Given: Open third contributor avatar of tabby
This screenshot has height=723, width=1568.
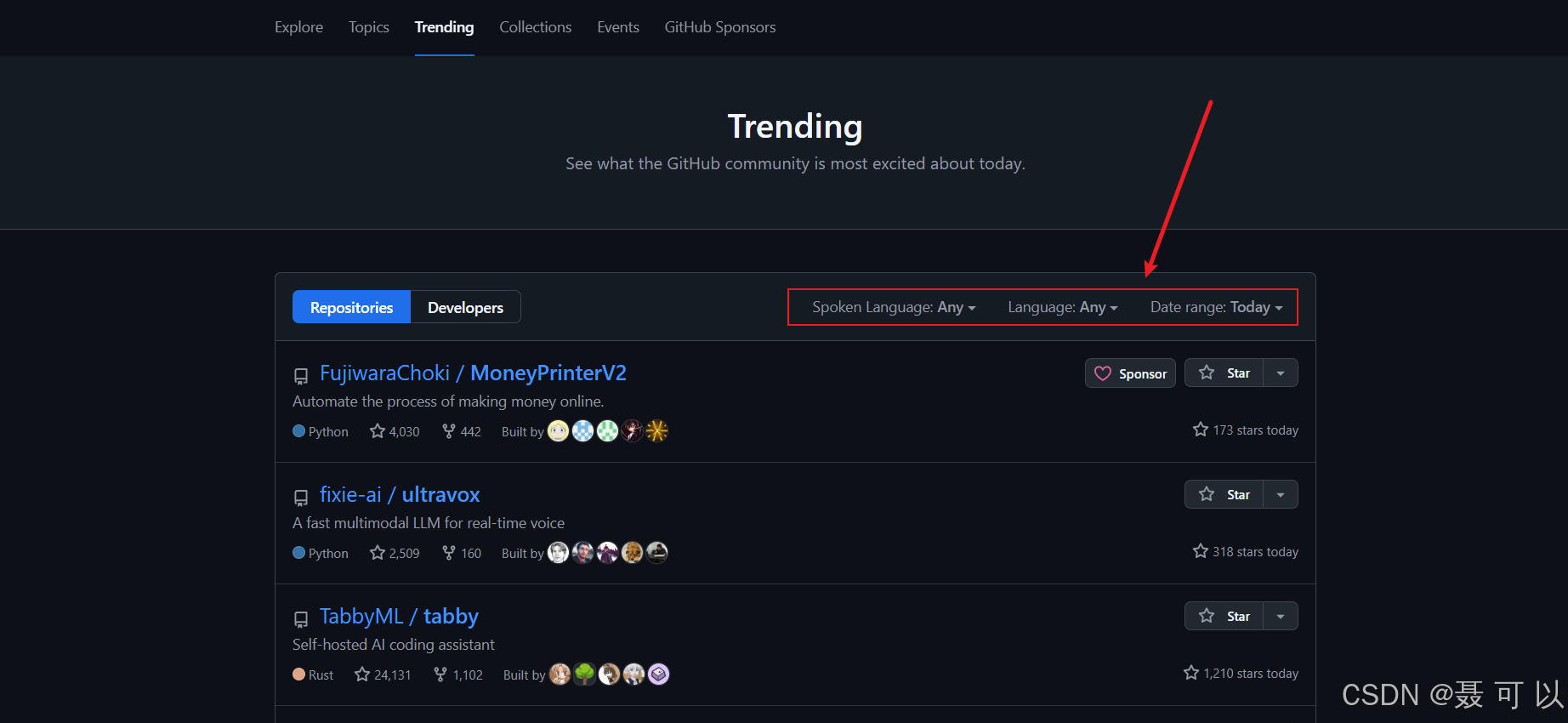Looking at the screenshot, I should (609, 675).
